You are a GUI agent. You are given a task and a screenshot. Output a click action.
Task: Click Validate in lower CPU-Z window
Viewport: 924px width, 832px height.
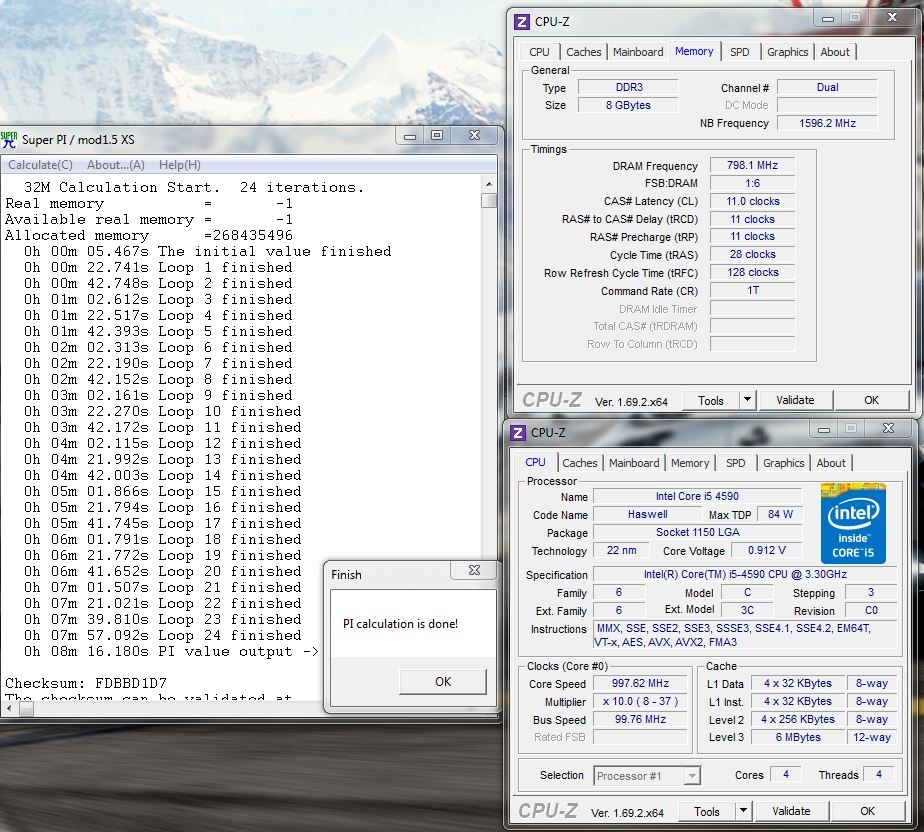[791, 811]
